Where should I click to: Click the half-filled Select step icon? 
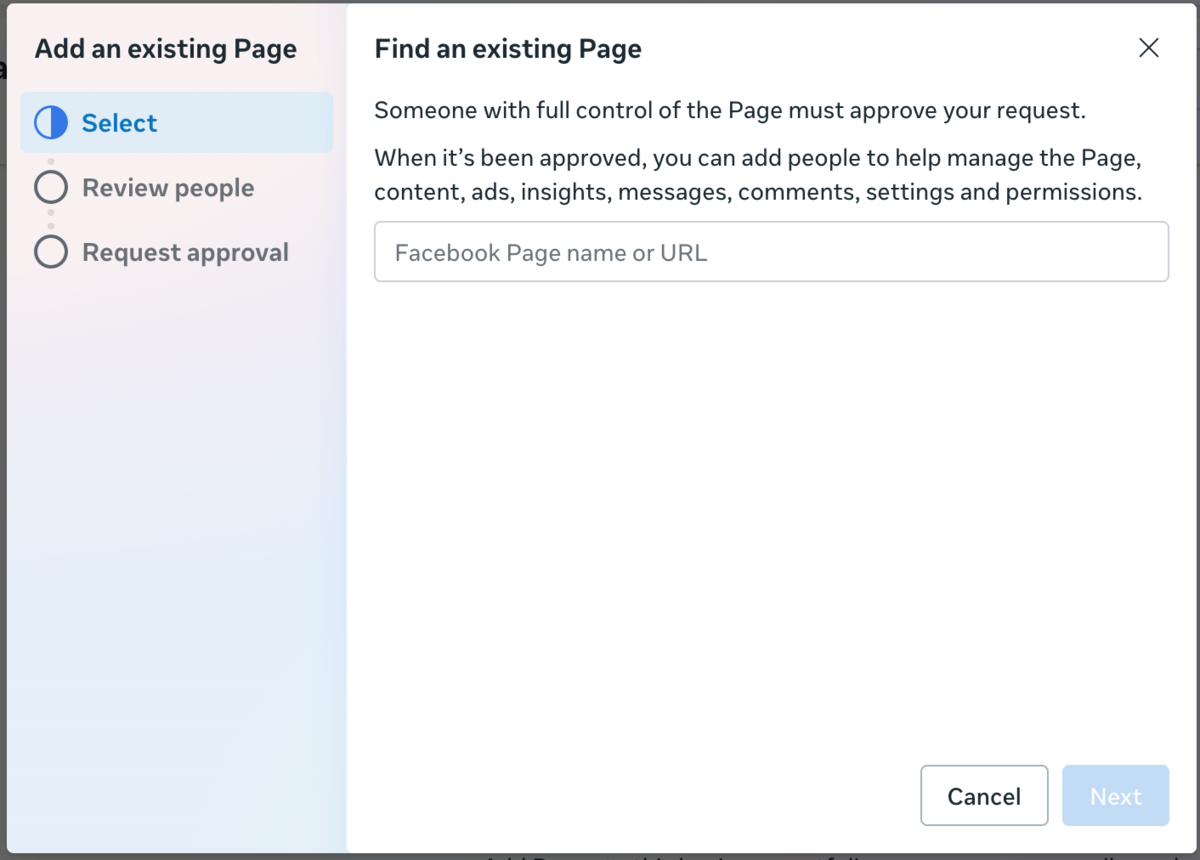[51, 123]
